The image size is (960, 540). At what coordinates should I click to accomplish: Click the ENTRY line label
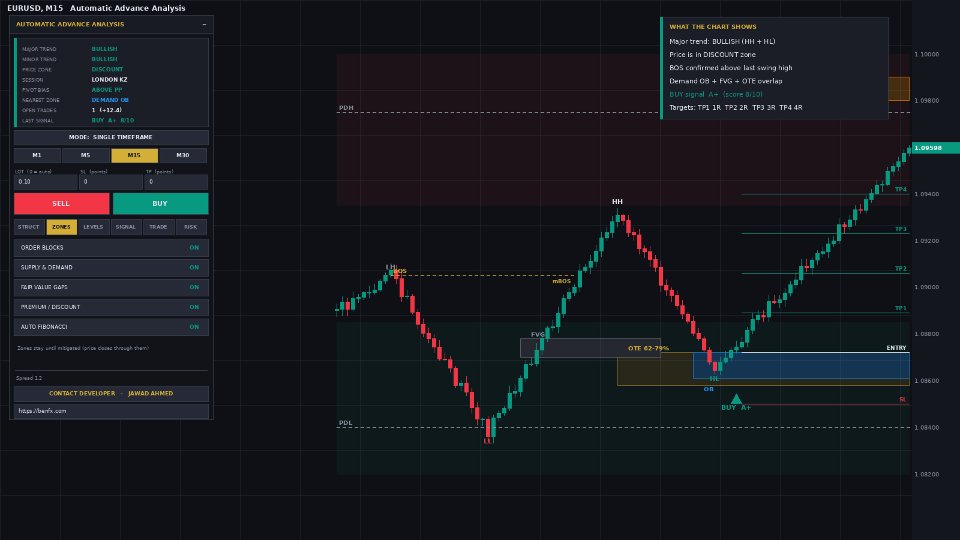[896, 348]
